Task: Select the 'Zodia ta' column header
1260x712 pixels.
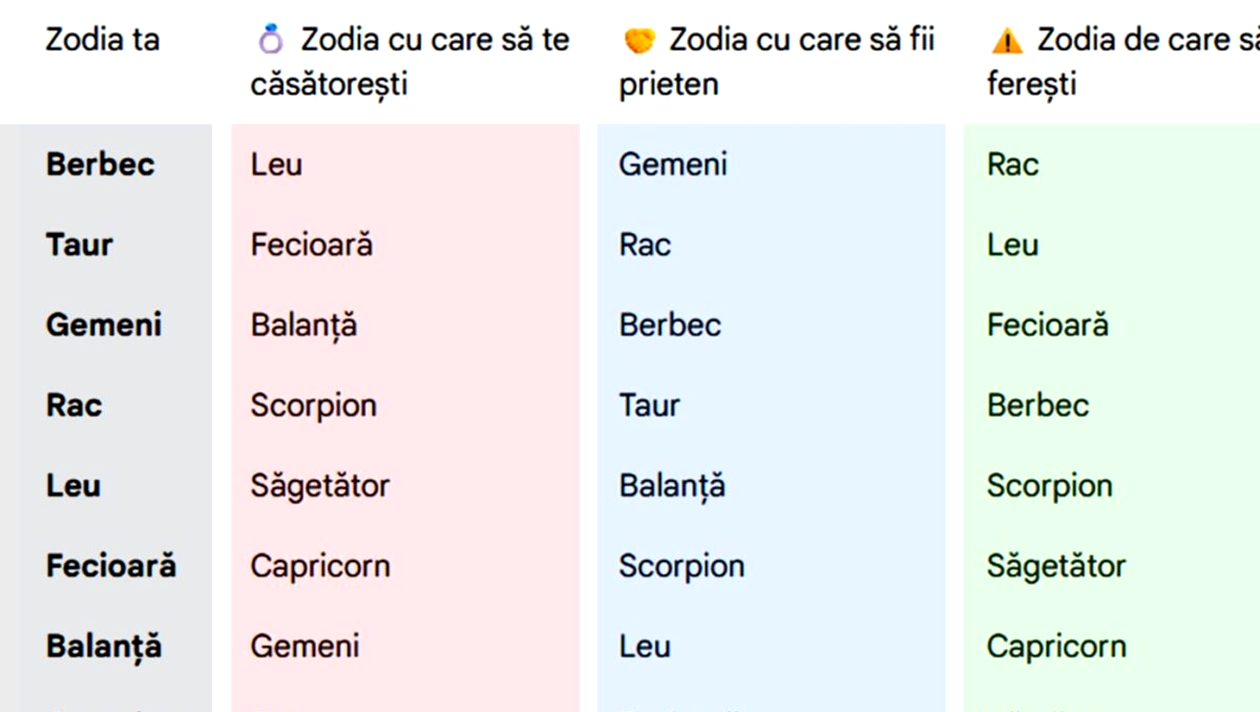Action: pos(102,40)
